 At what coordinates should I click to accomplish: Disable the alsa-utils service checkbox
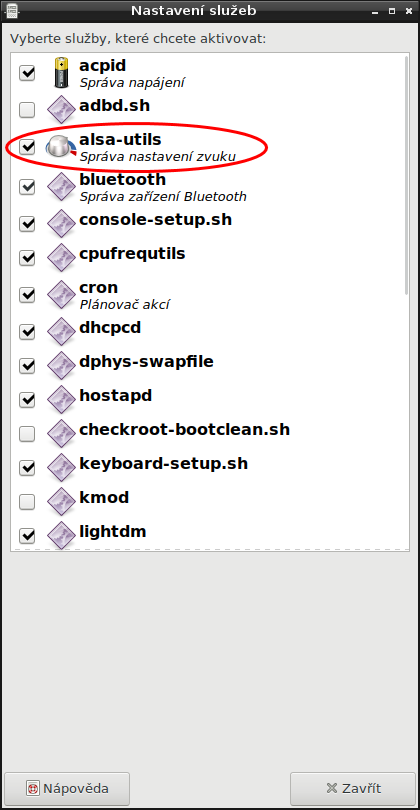click(27, 147)
